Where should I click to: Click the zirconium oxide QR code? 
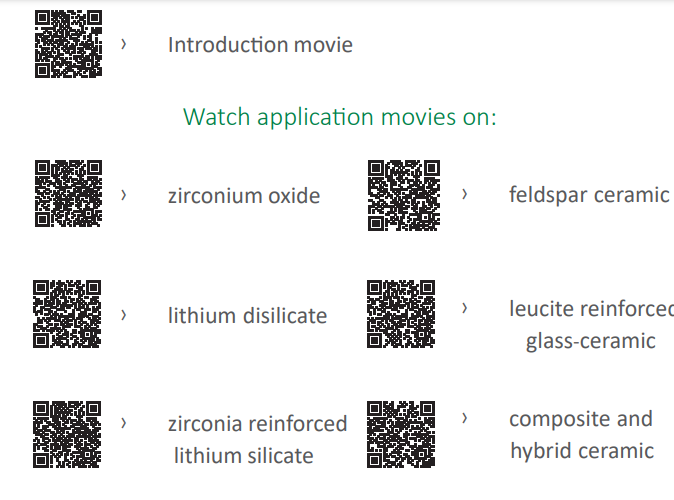pos(69,194)
